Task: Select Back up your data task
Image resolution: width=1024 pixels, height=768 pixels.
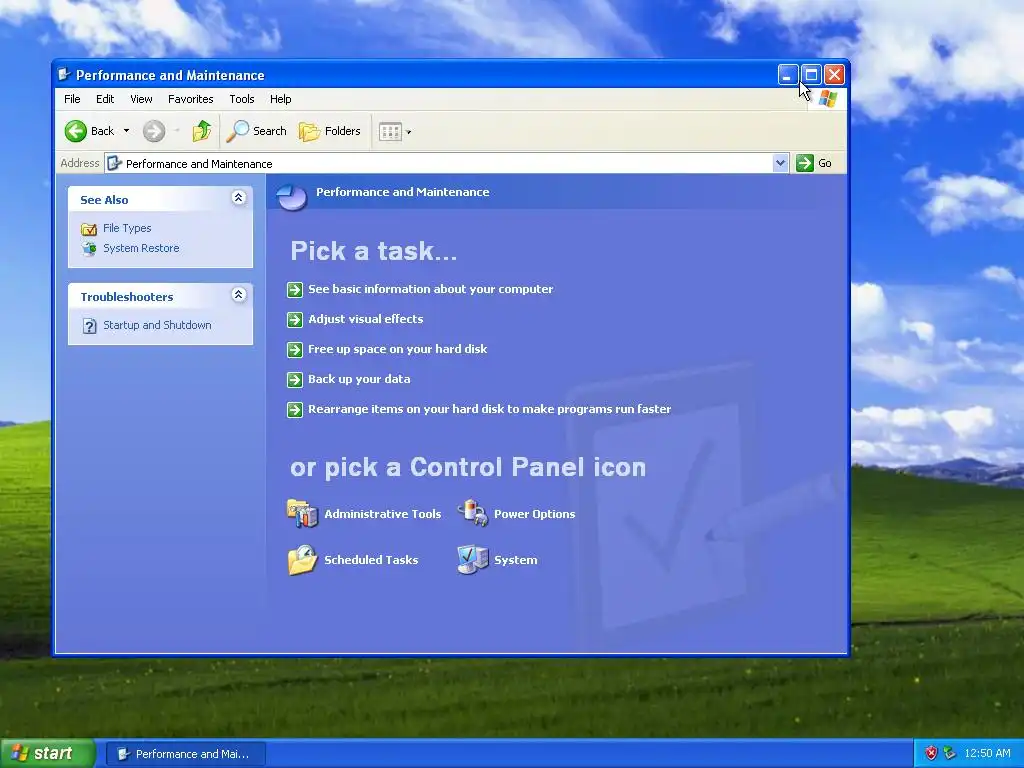Action: point(359,379)
